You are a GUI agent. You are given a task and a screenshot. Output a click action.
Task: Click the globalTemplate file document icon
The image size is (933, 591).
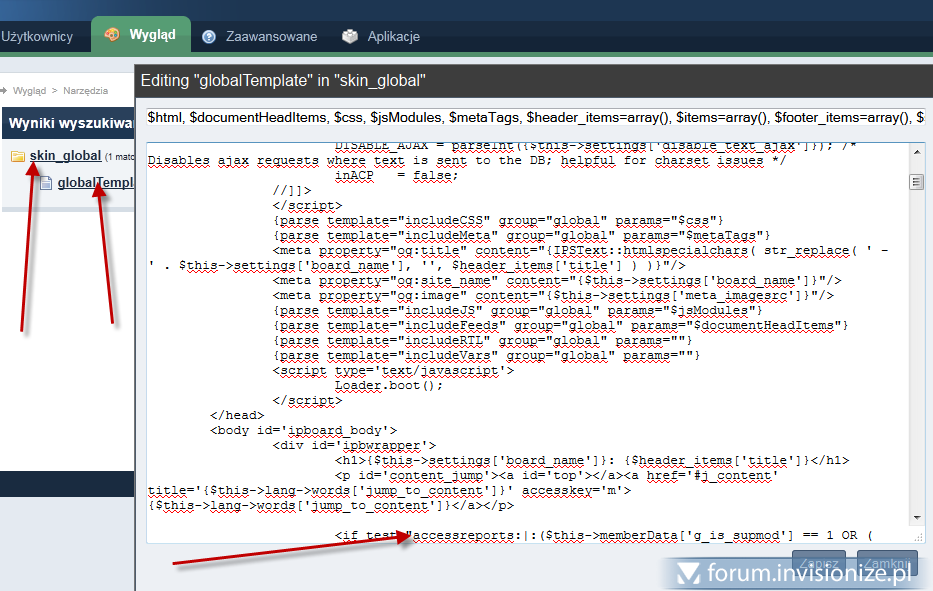click(x=46, y=183)
